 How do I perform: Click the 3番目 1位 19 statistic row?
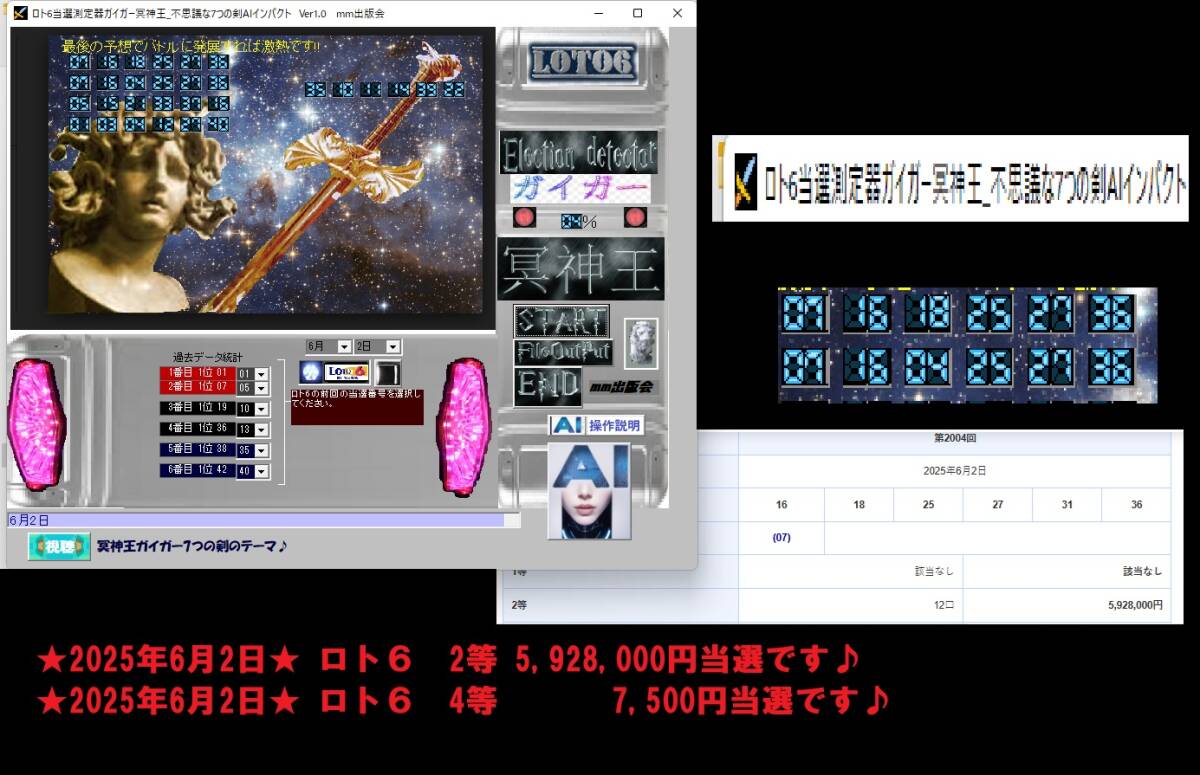coord(197,408)
